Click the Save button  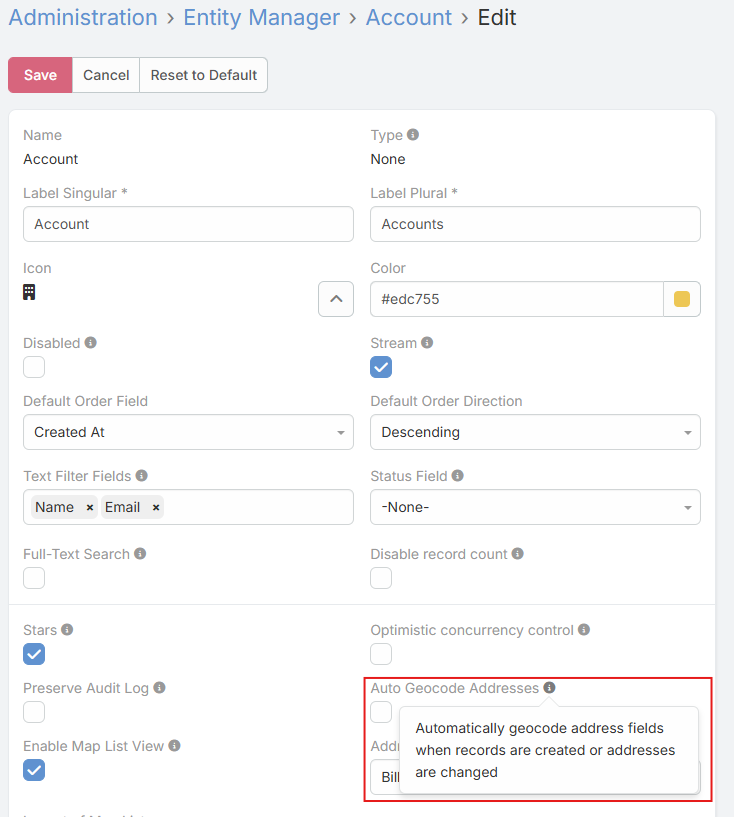(x=40, y=75)
